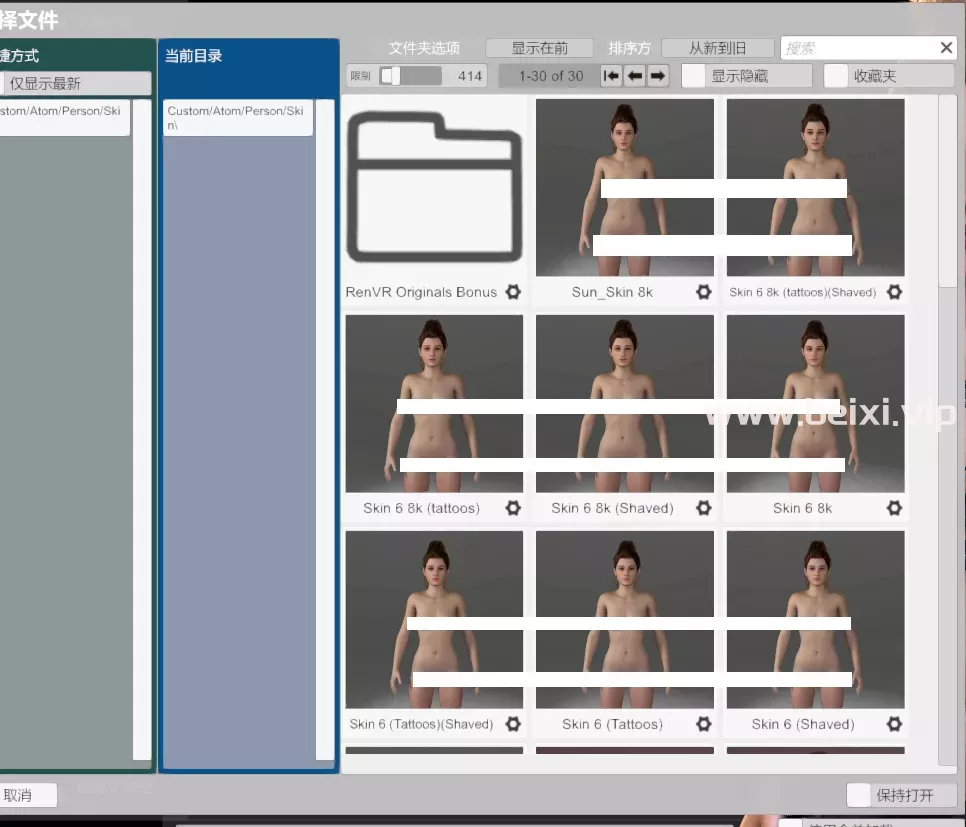Open the RenVR Originals Bonus folder
The width and height of the screenshot is (966, 827).
coord(434,187)
